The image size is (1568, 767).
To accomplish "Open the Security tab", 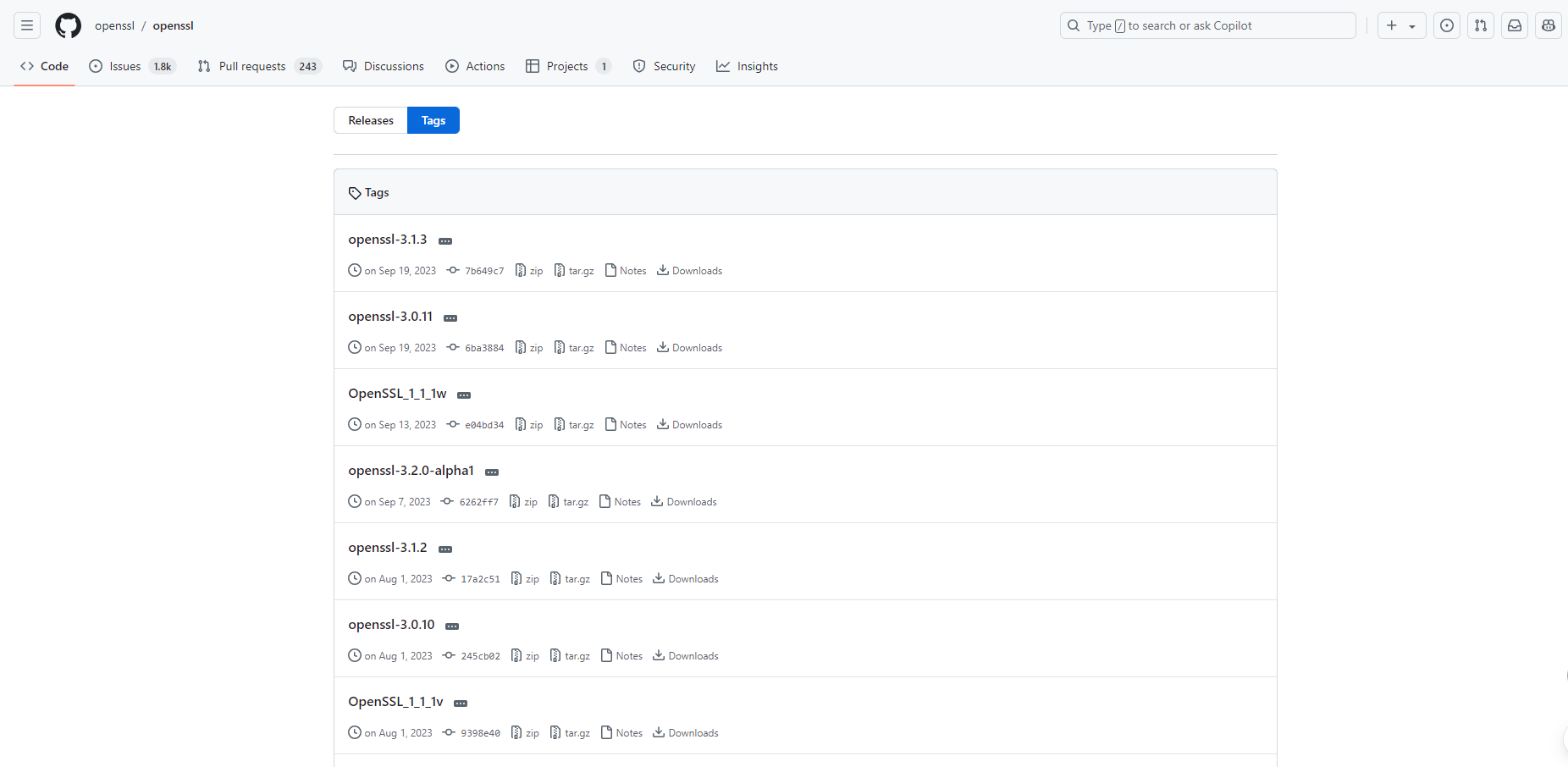I will point(664,66).
